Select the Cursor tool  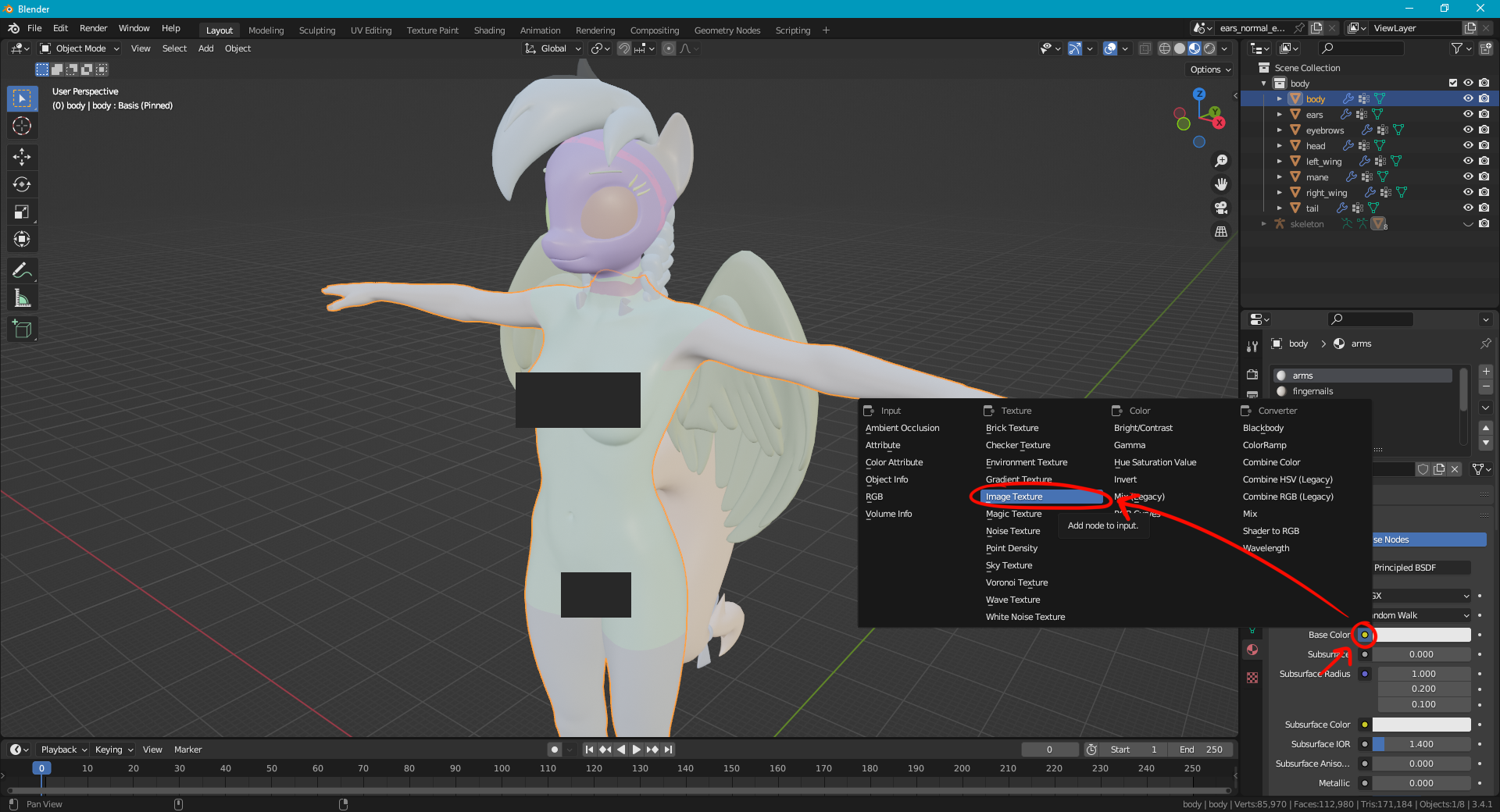(22, 126)
